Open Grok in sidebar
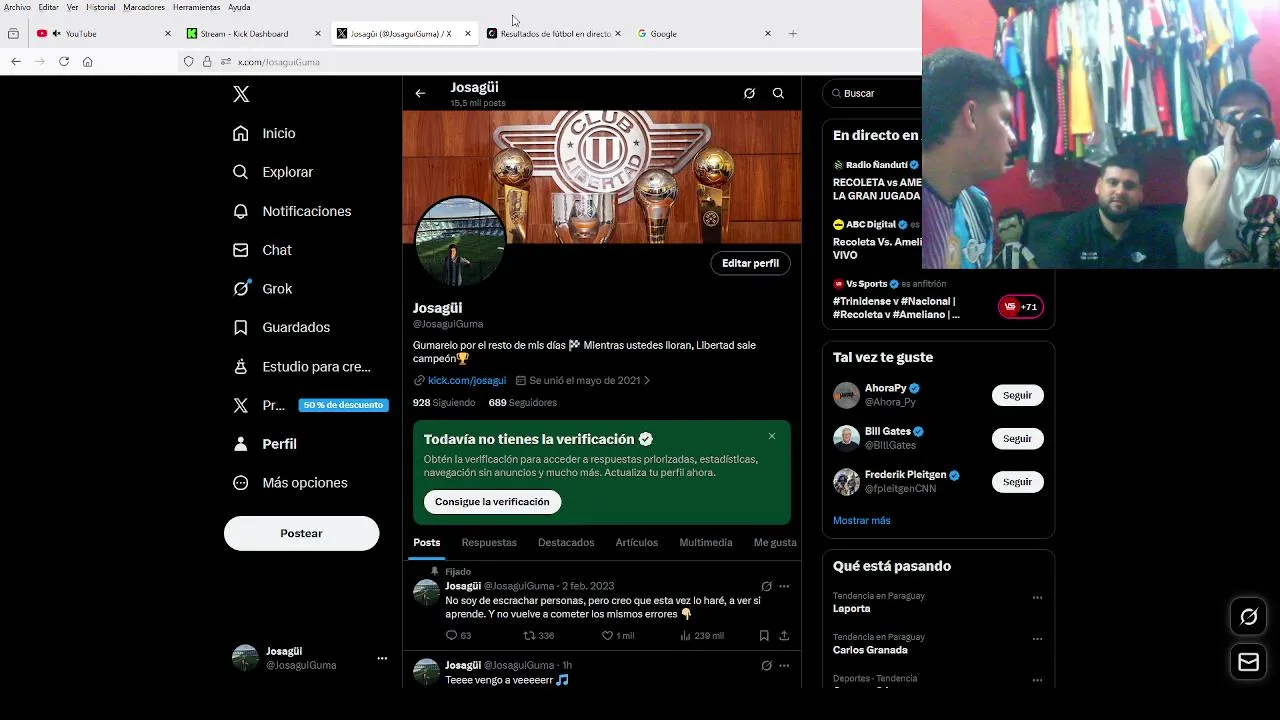 coord(263,289)
